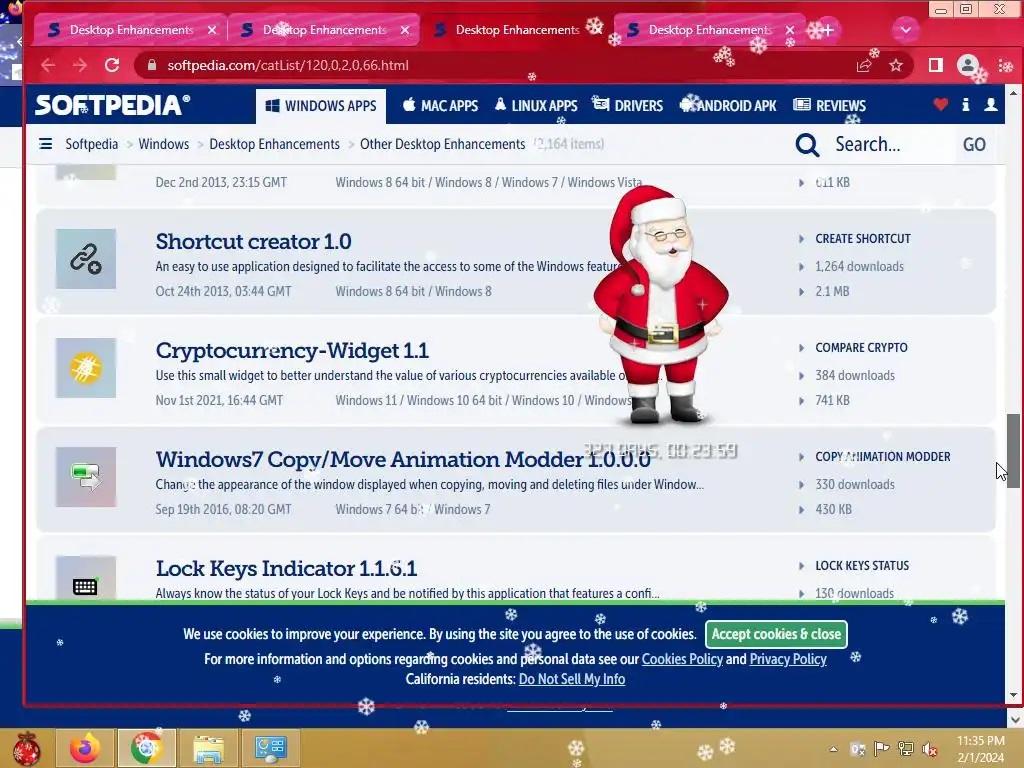The width and height of the screenshot is (1024, 768).
Task: Go to Windows breadcrumb link
Action: (164, 144)
